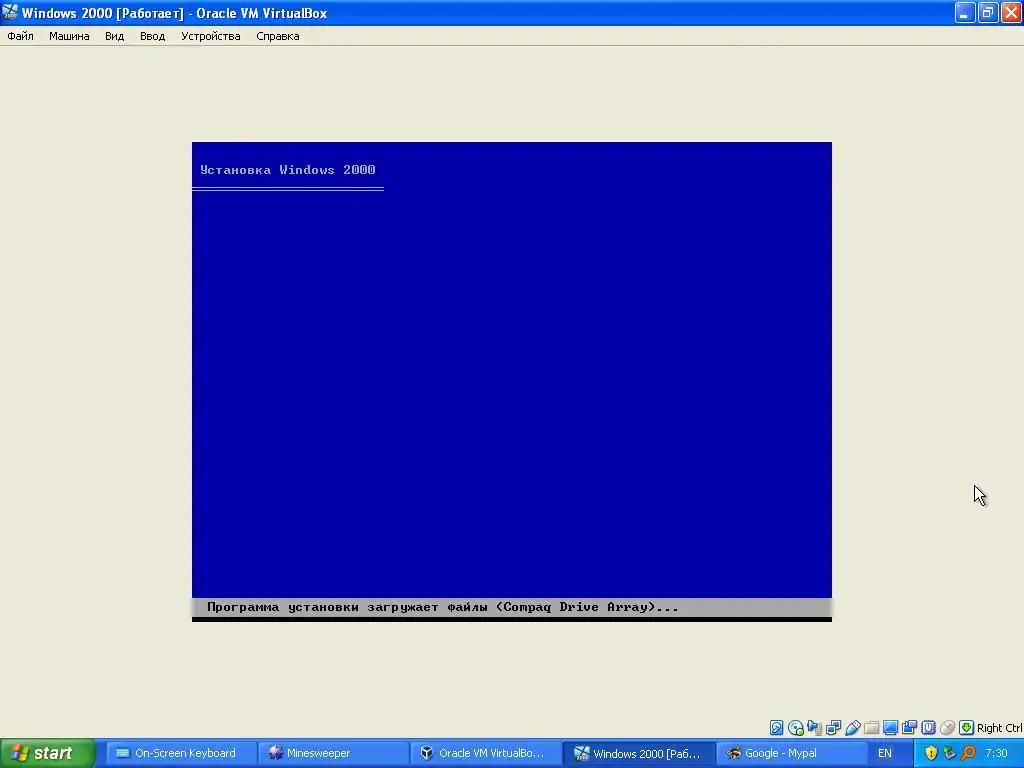This screenshot has width=1024, height=768.
Task: Open the display indicator icon
Action: pos(890,728)
